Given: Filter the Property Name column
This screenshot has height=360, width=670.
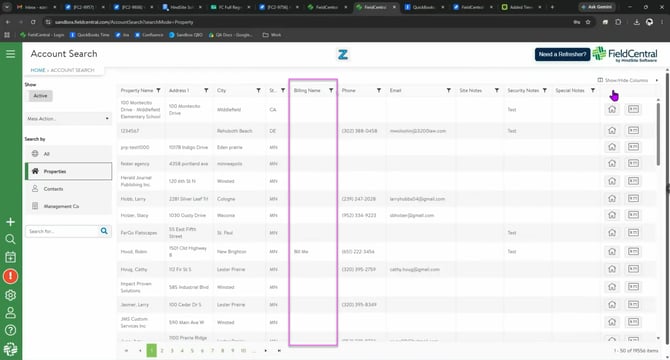Looking at the screenshot, I should click(159, 91).
